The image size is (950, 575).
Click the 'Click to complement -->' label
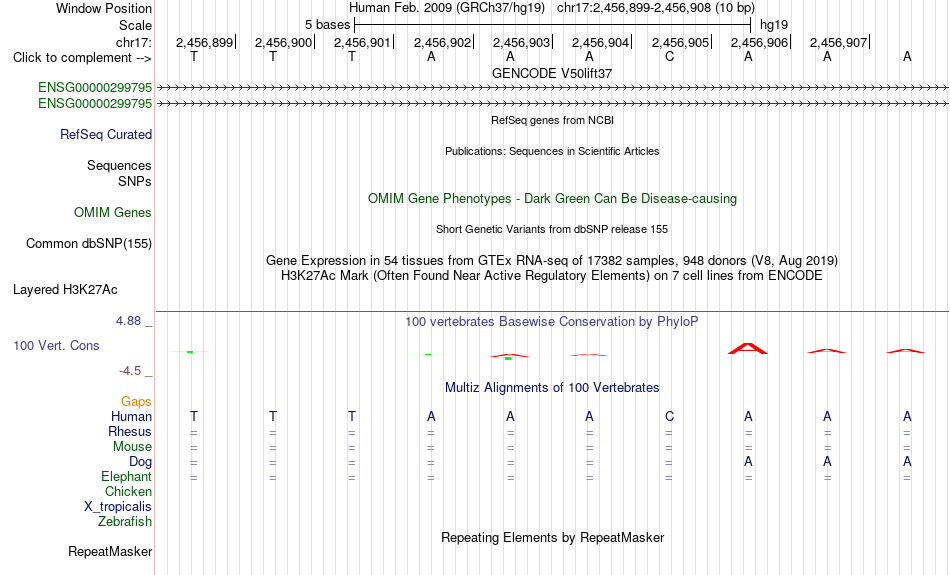click(x=82, y=58)
